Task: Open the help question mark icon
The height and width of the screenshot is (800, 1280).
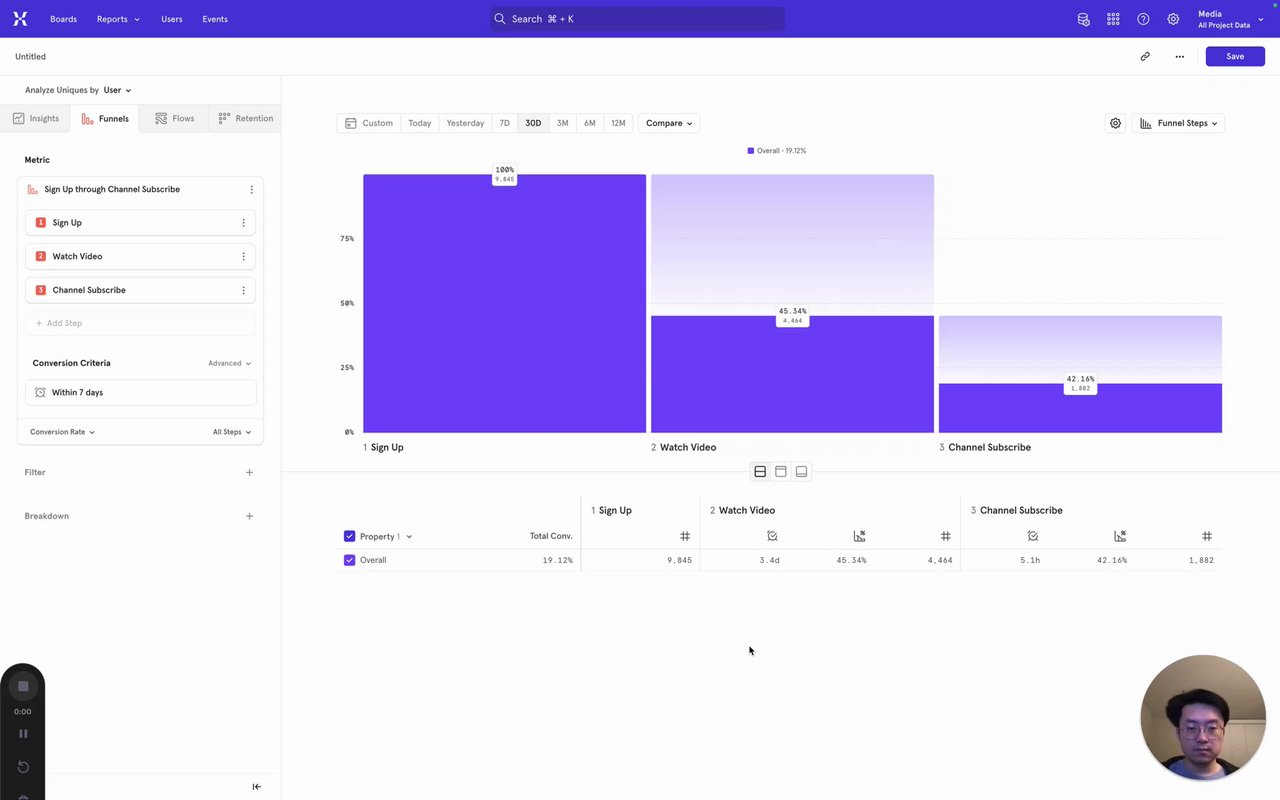Action: pyautogui.click(x=1143, y=19)
